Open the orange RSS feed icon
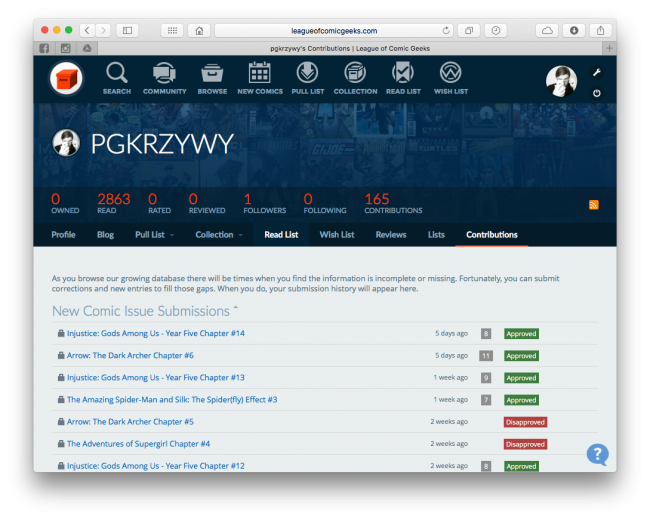Viewport: 650px width, 520px height. click(x=594, y=205)
